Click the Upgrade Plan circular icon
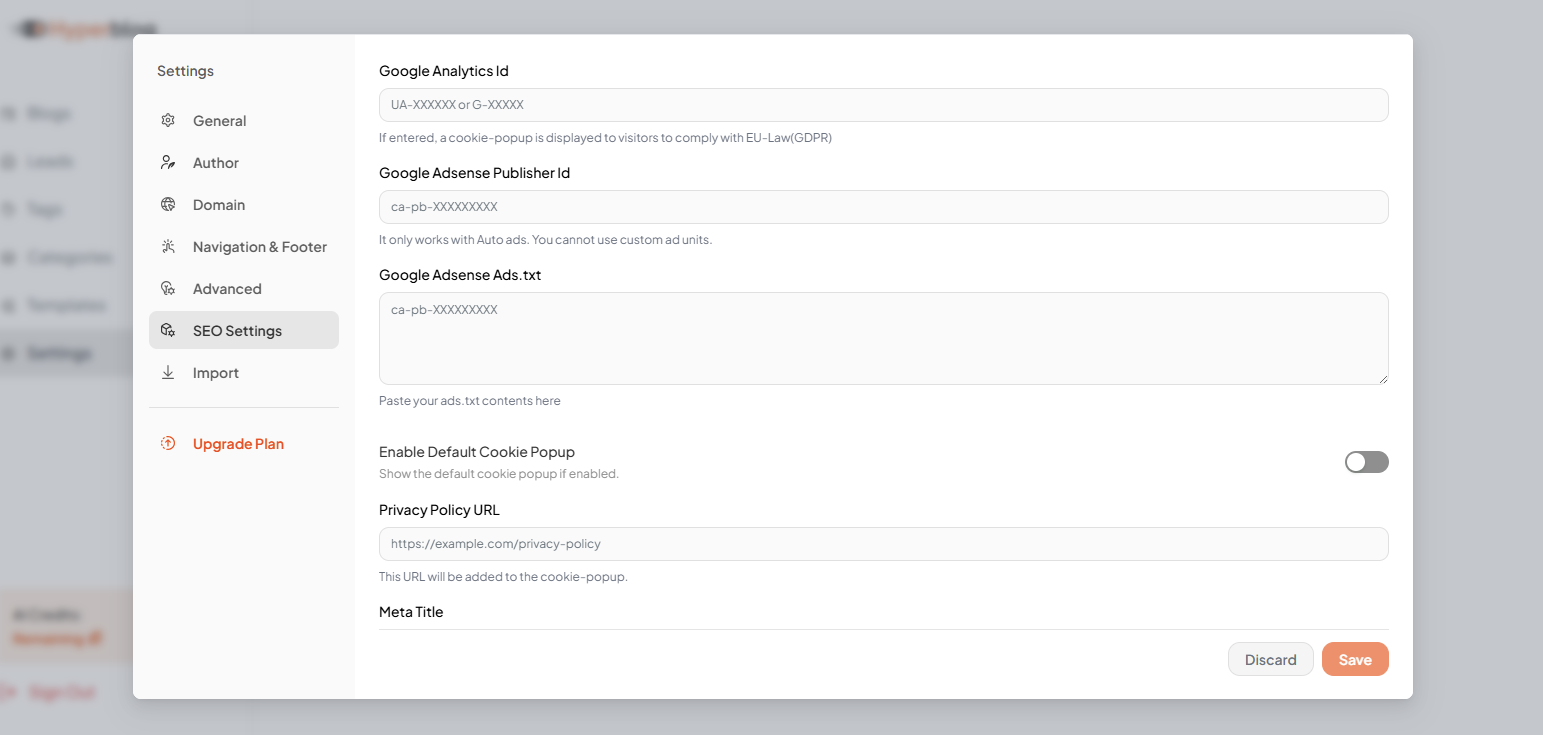 tap(167, 443)
